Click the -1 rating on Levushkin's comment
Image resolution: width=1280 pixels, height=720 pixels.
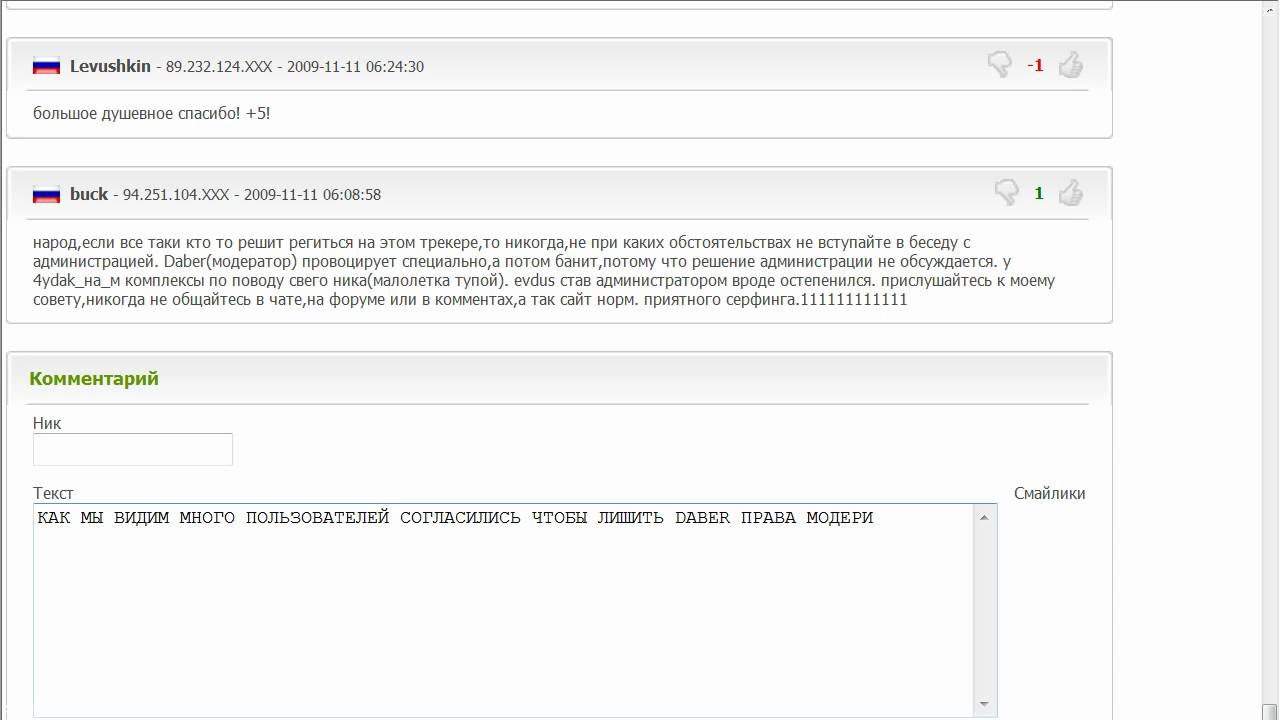tap(1035, 65)
